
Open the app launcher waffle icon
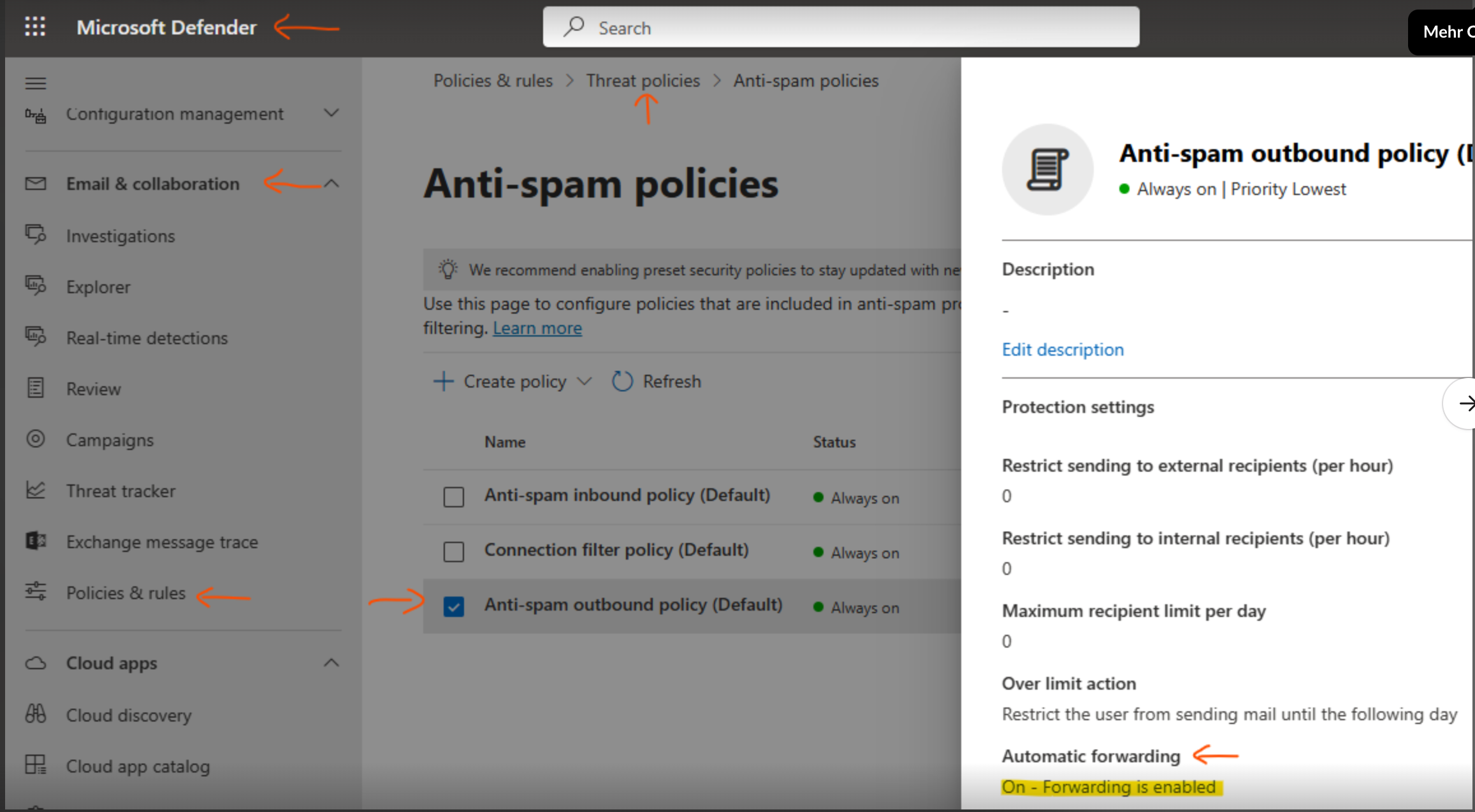(x=35, y=27)
